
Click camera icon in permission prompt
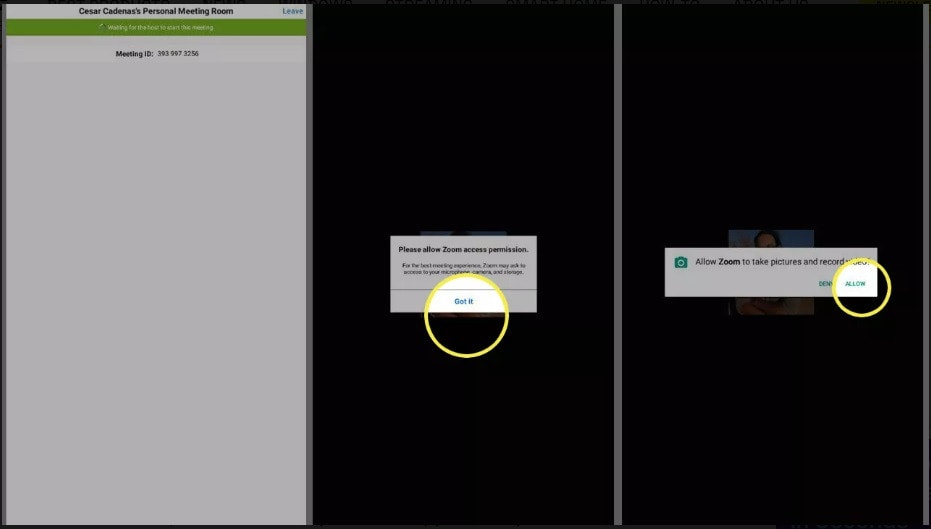[681, 262]
